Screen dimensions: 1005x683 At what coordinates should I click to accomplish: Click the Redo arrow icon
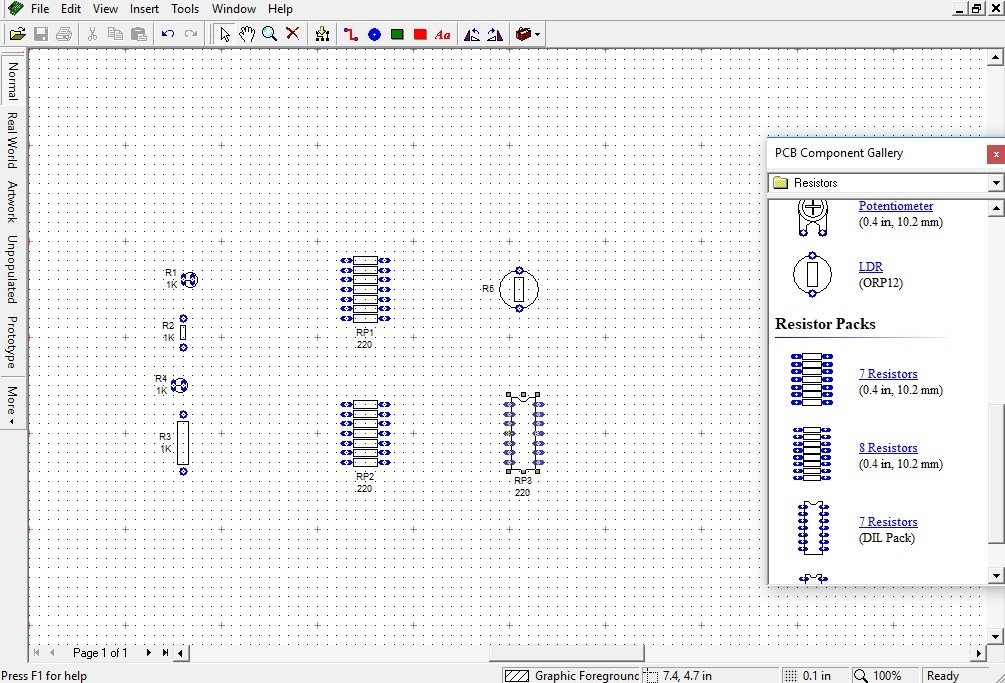pyautogui.click(x=191, y=34)
